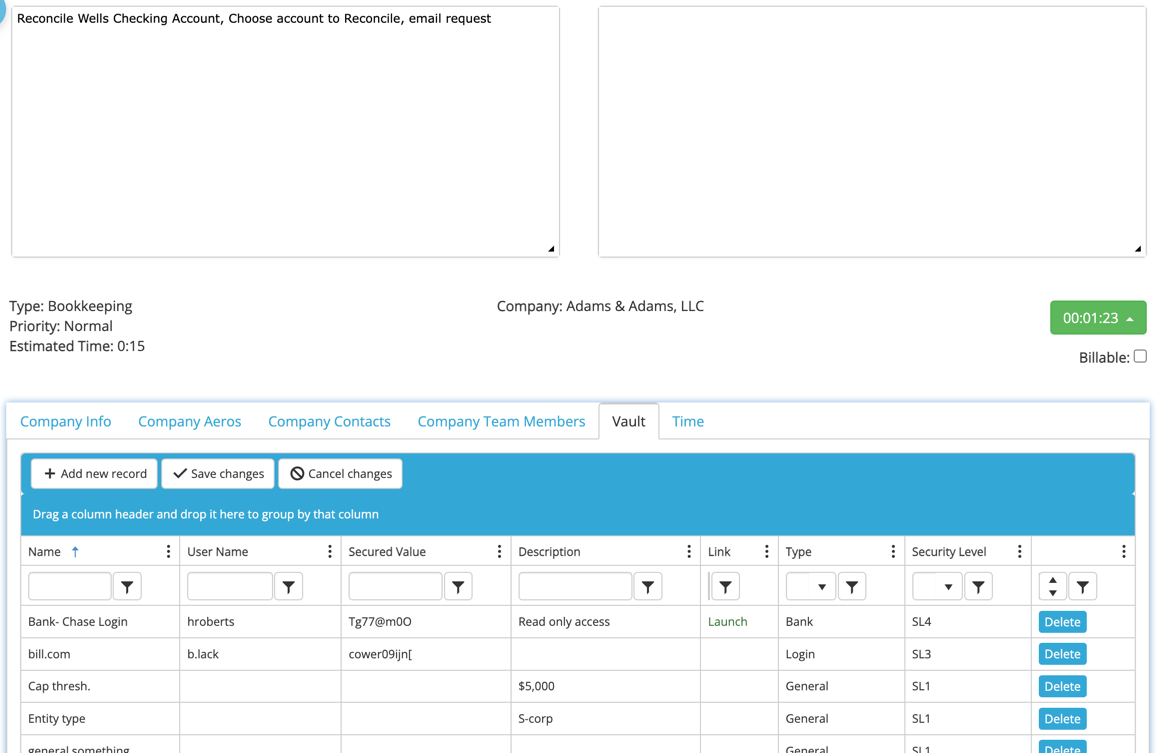Click the Secured Value filter funnel icon
Viewport: 1158px width, 753px height.
458,587
